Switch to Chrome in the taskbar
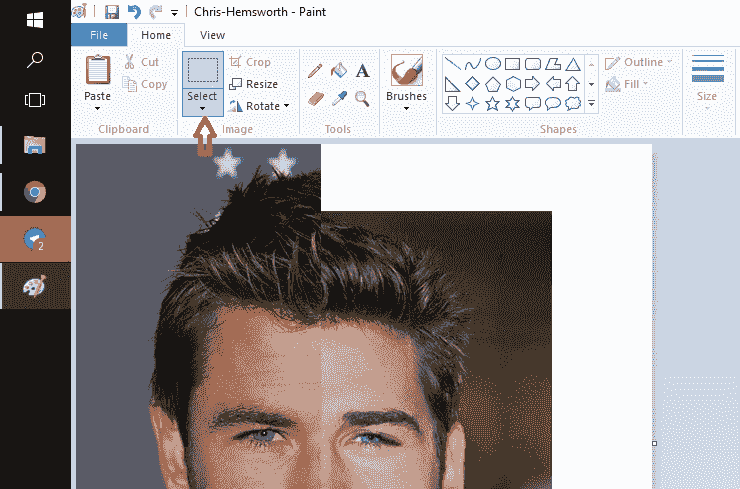The image size is (740, 489). click(35, 192)
